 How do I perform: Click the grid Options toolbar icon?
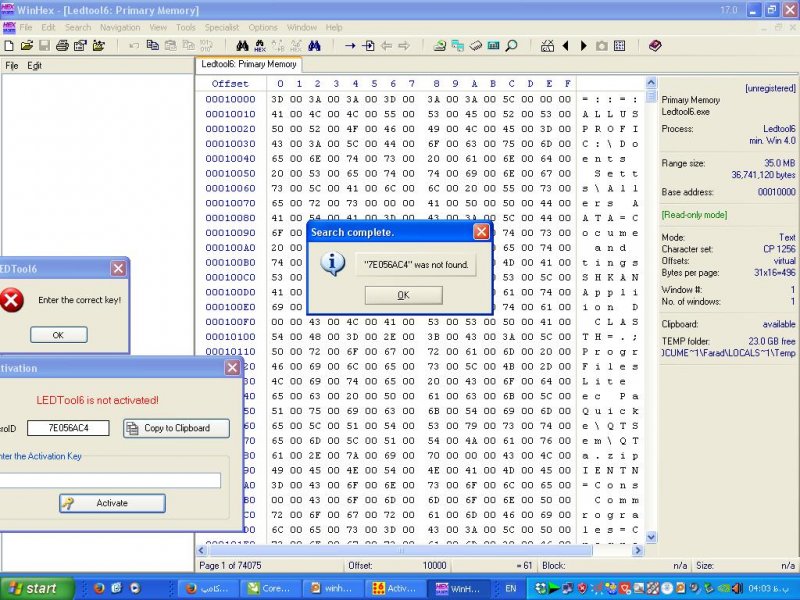619,46
